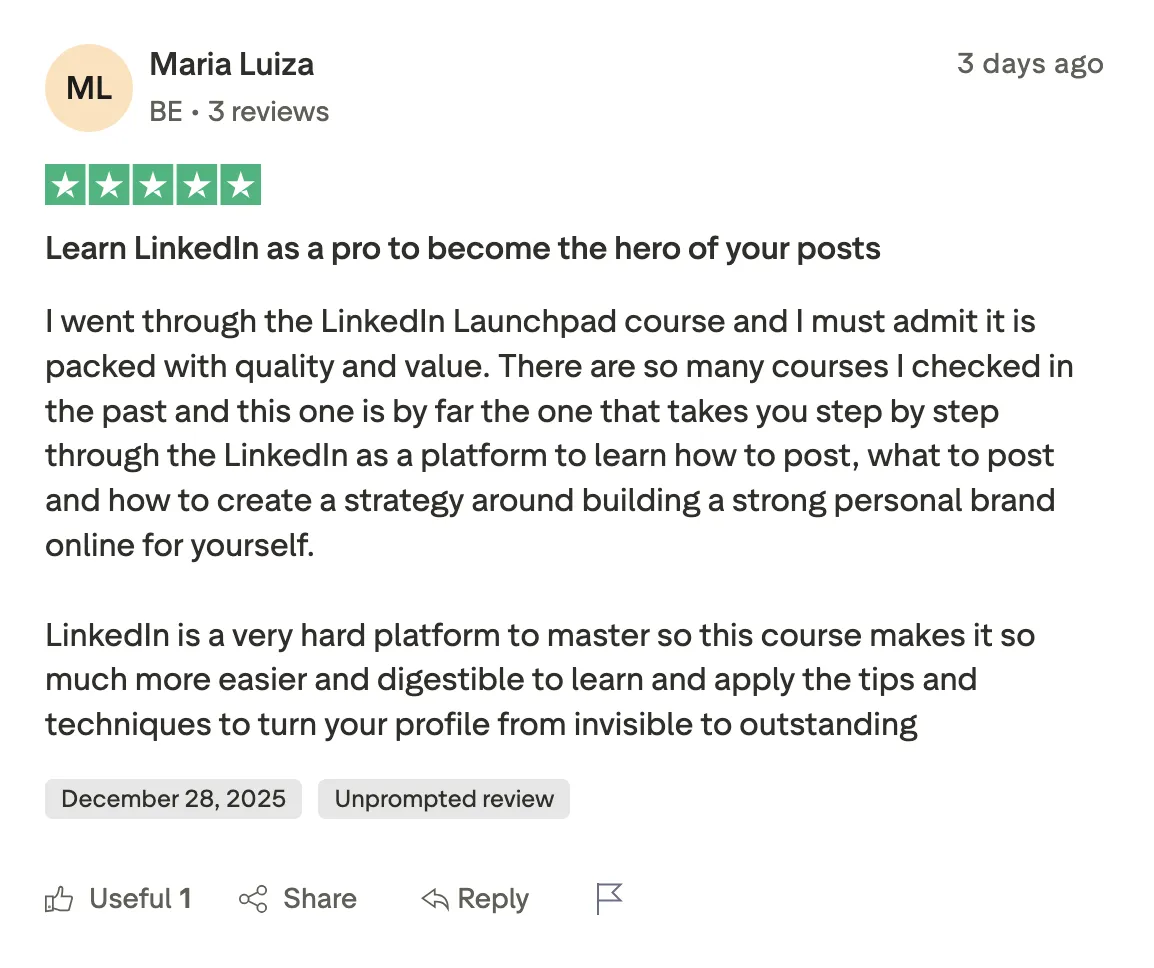The image size is (1154, 968).
Task: Open Maria Luiza's profile by clicking her name
Action: [x=231, y=64]
